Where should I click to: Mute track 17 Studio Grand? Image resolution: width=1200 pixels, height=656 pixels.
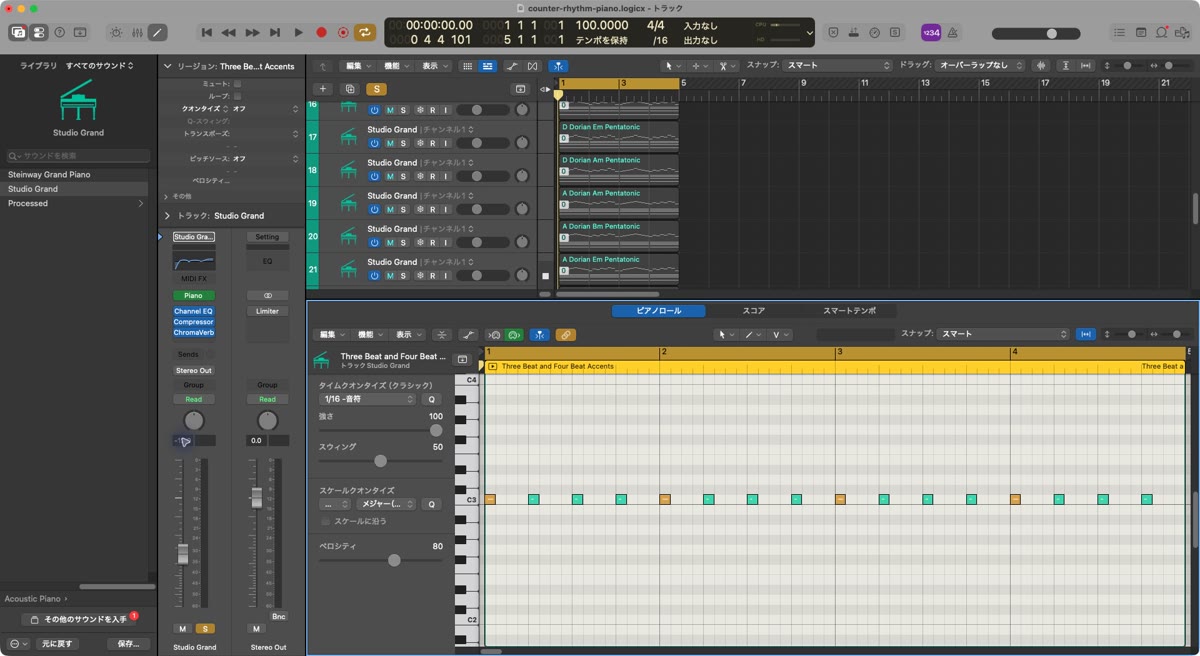click(x=390, y=143)
